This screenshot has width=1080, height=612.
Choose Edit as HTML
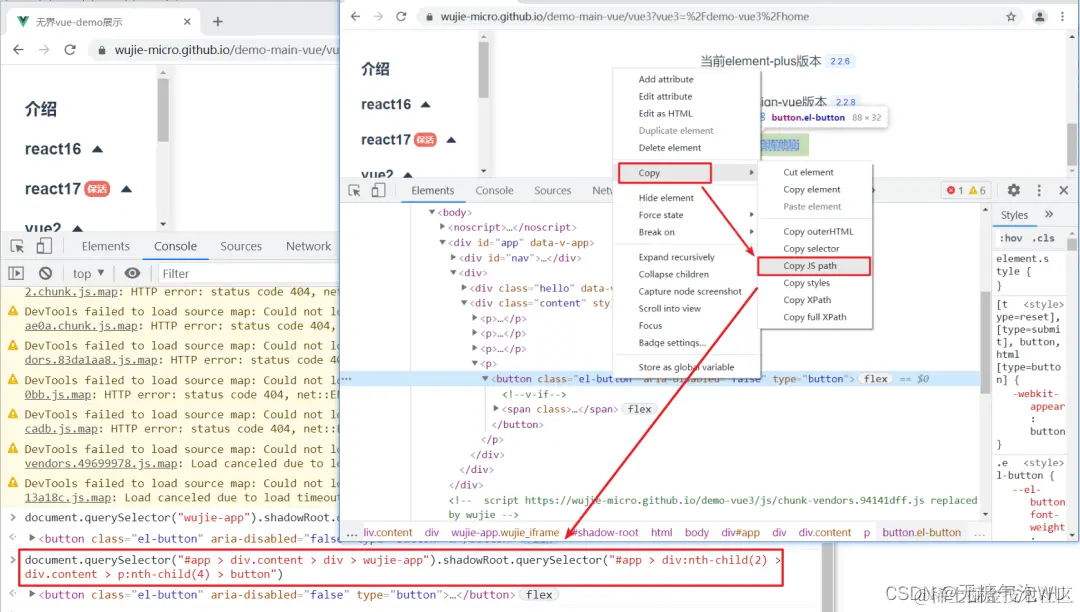(665, 114)
